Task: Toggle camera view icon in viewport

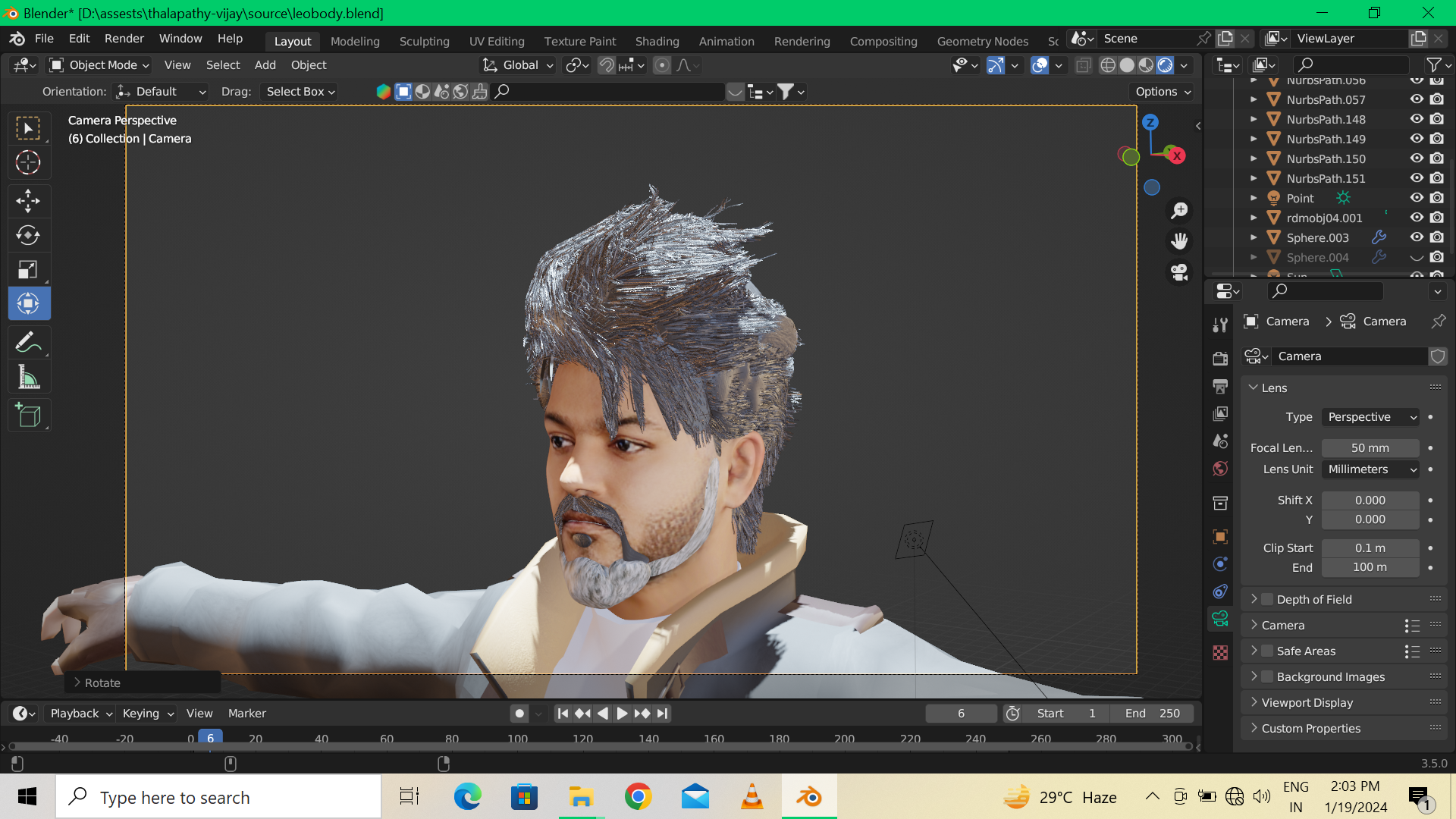Action: pyautogui.click(x=1179, y=271)
